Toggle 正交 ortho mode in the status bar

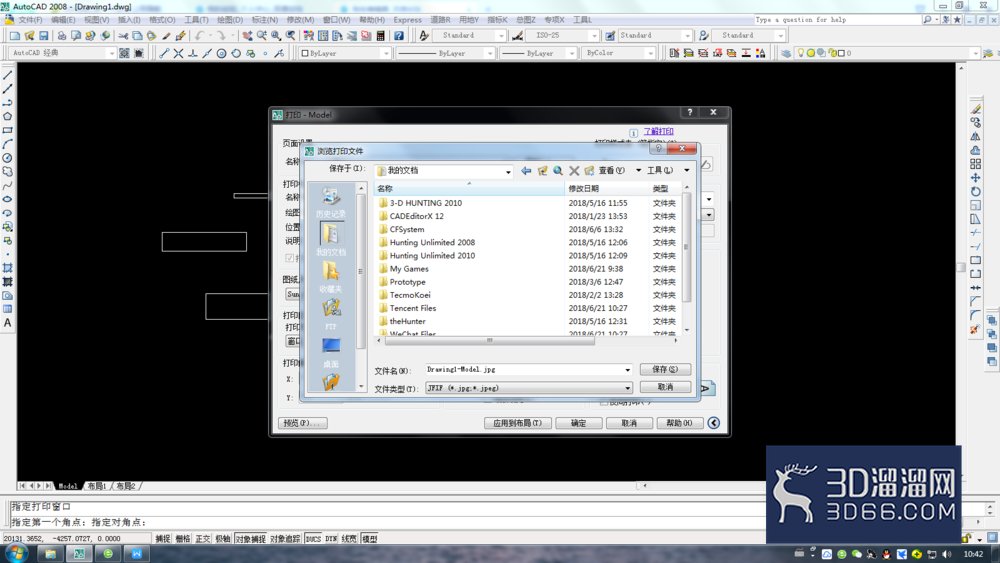click(x=202, y=539)
